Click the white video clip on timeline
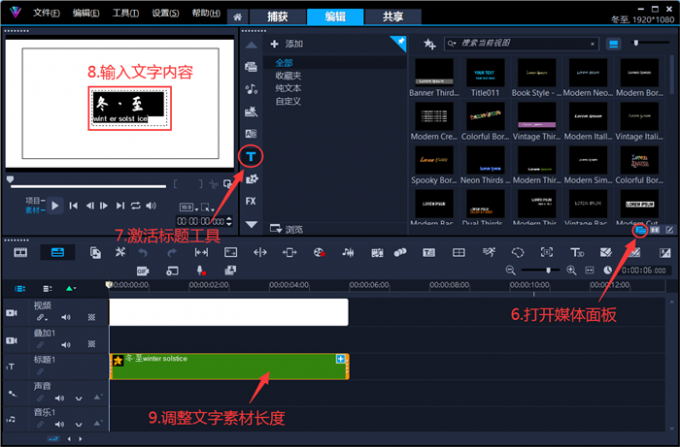 (x=229, y=312)
